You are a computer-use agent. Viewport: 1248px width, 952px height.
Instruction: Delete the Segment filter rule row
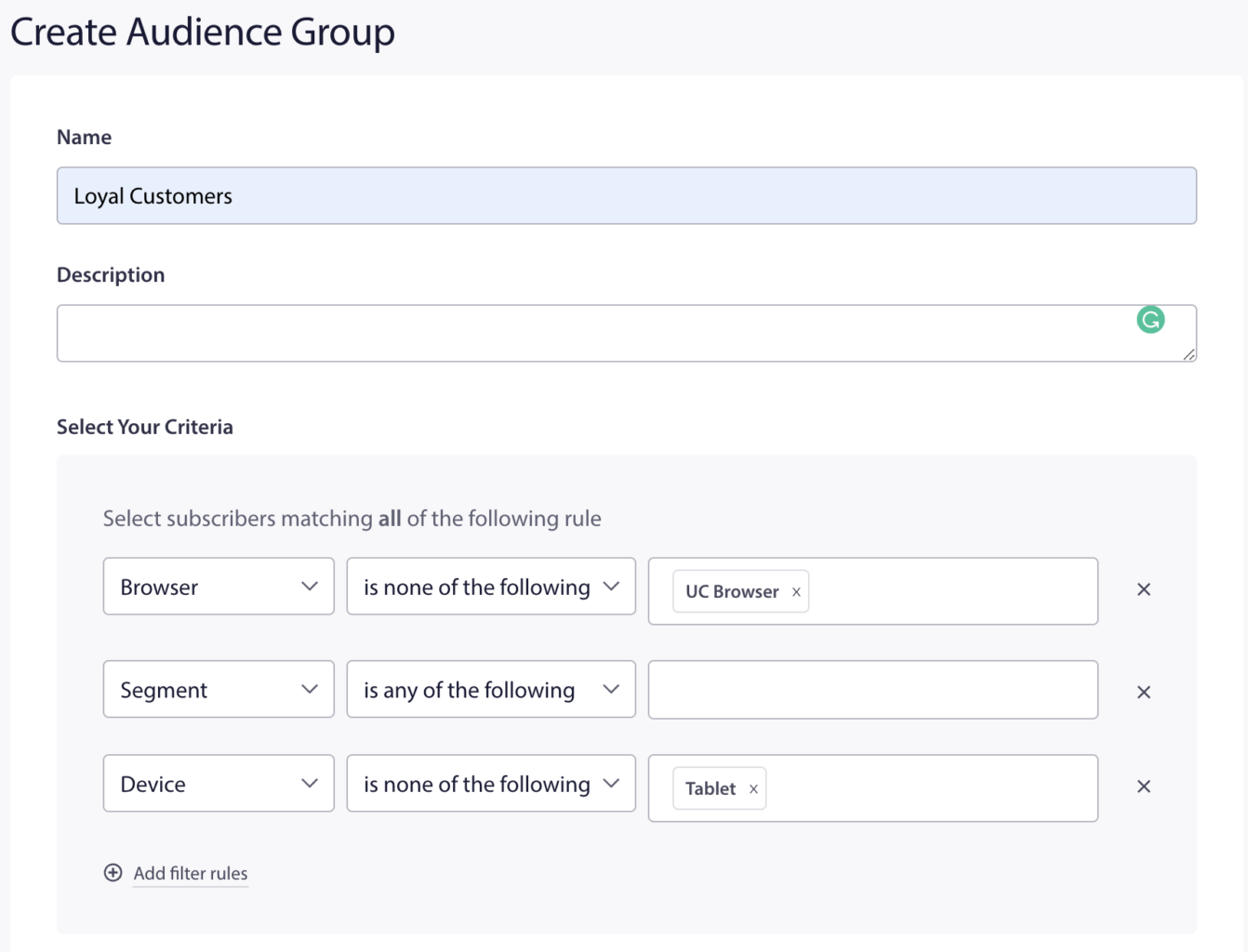[1144, 692]
